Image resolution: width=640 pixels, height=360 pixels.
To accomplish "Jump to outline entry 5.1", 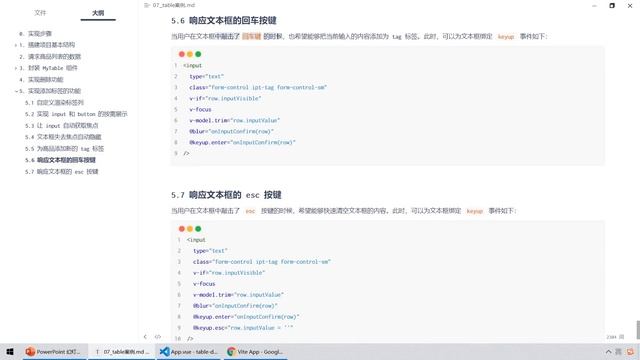I will pos(54,102).
